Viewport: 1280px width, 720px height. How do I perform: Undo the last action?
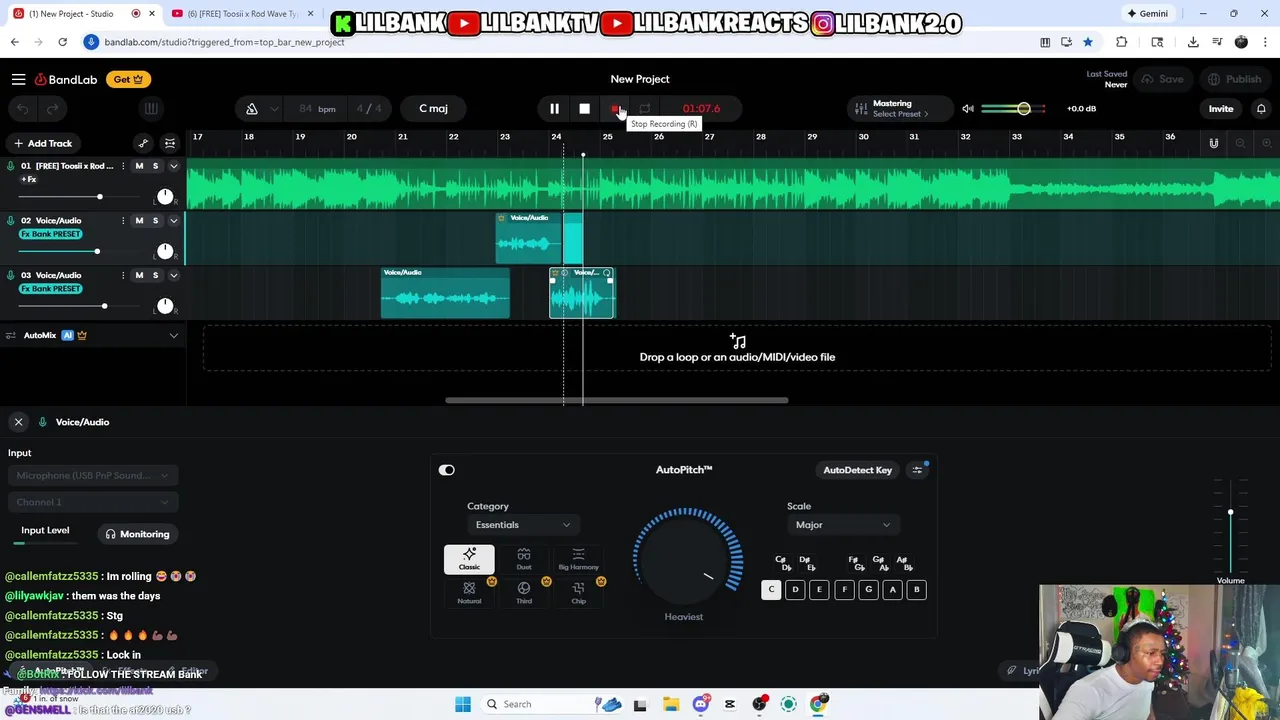pyautogui.click(x=23, y=109)
